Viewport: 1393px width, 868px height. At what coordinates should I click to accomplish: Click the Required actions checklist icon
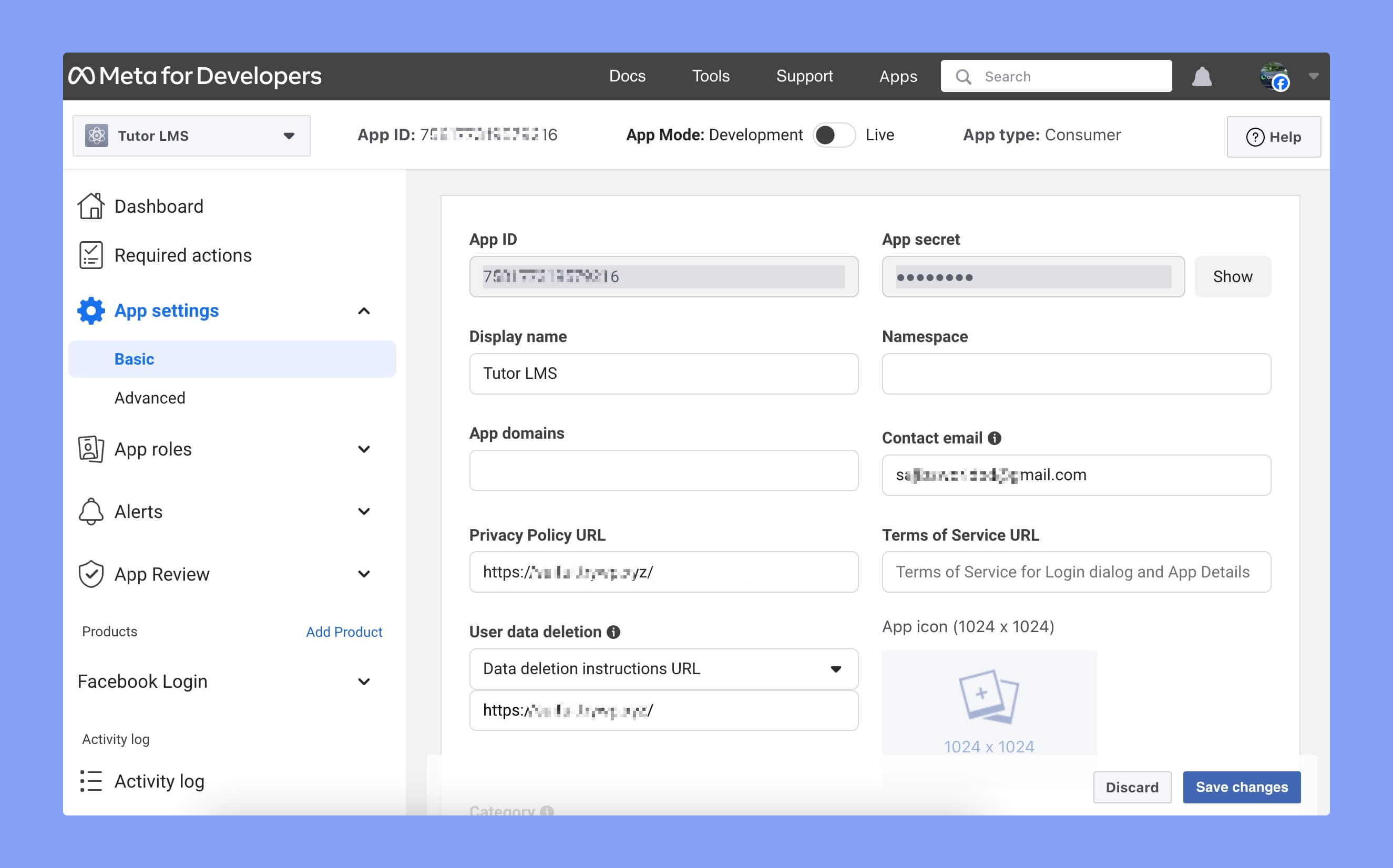pos(91,255)
